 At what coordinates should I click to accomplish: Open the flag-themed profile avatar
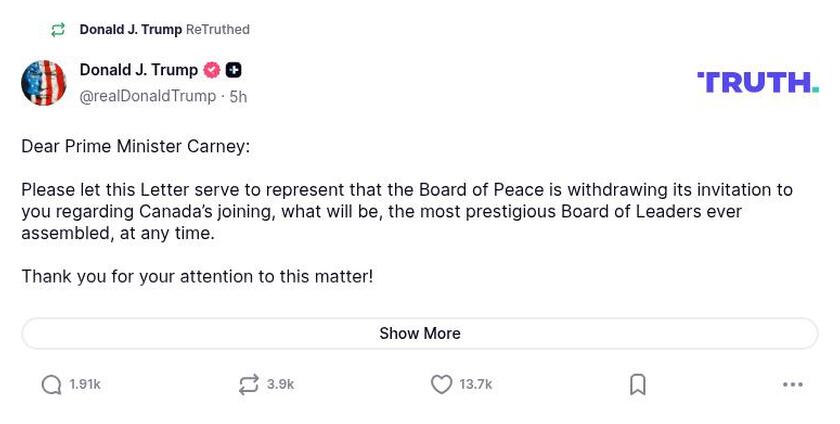click(x=44, y=83)
